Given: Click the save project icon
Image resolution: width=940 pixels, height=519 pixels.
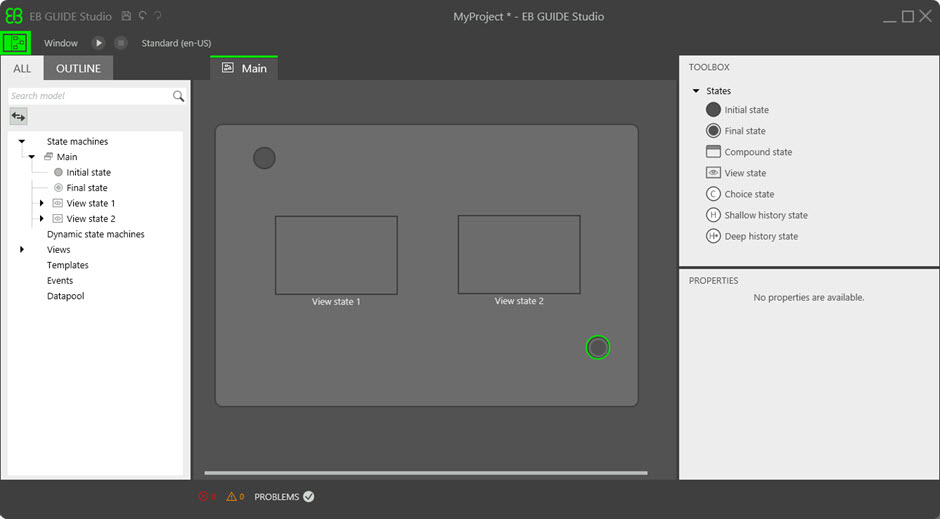Looking at the screenshot, I should pos(126,16).
